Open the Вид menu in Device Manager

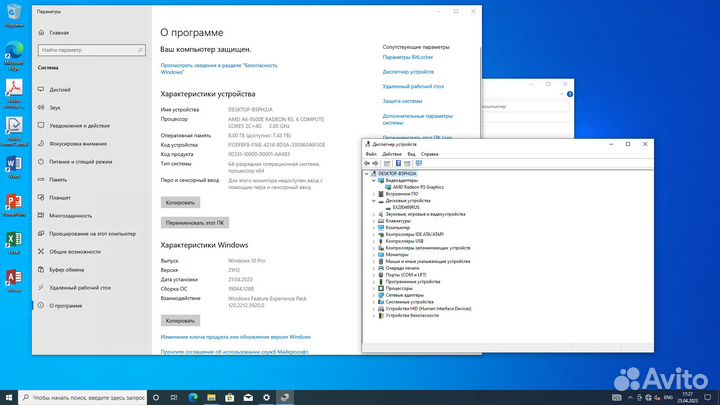click(x=411, y=154)
